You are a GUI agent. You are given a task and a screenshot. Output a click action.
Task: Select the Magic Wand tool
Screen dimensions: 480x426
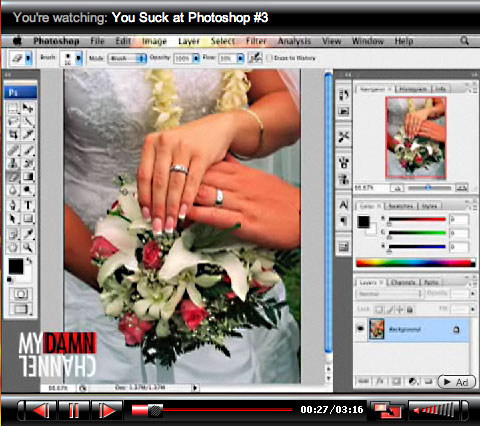click(x=28, y=121)
